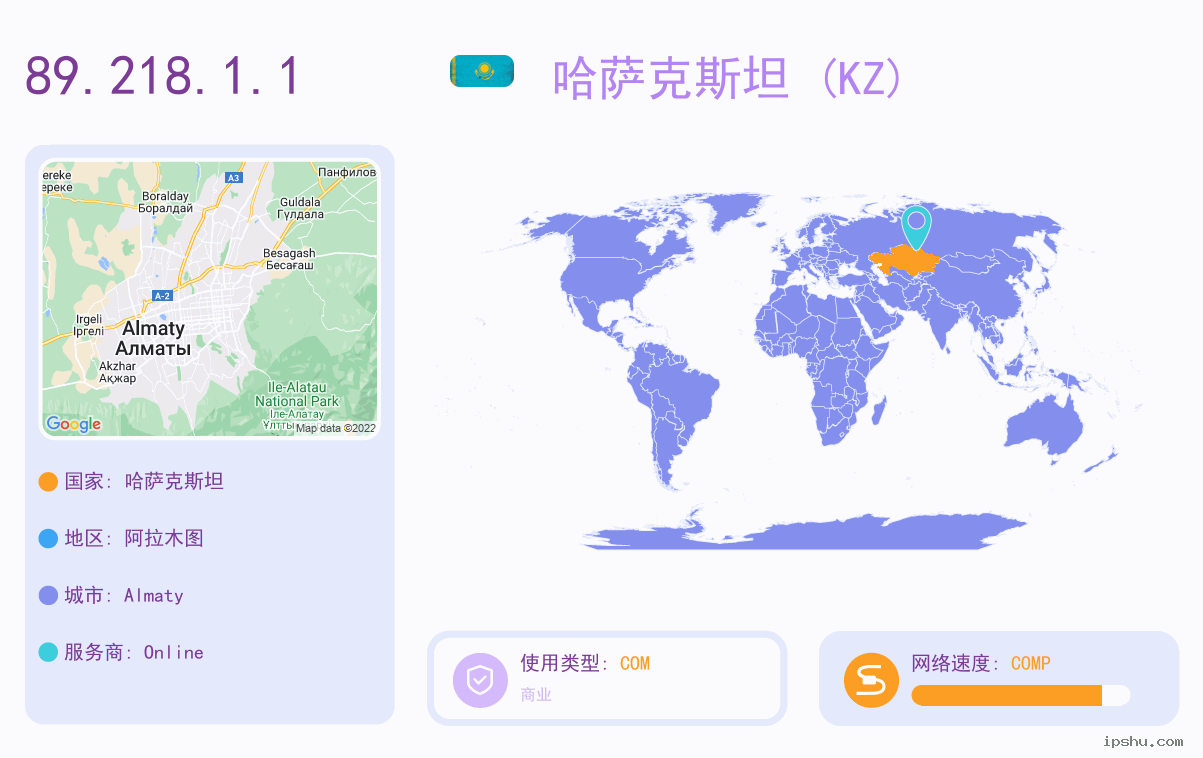
Task: Click the orange dot beside 国家
Action: tap(48, 482)
